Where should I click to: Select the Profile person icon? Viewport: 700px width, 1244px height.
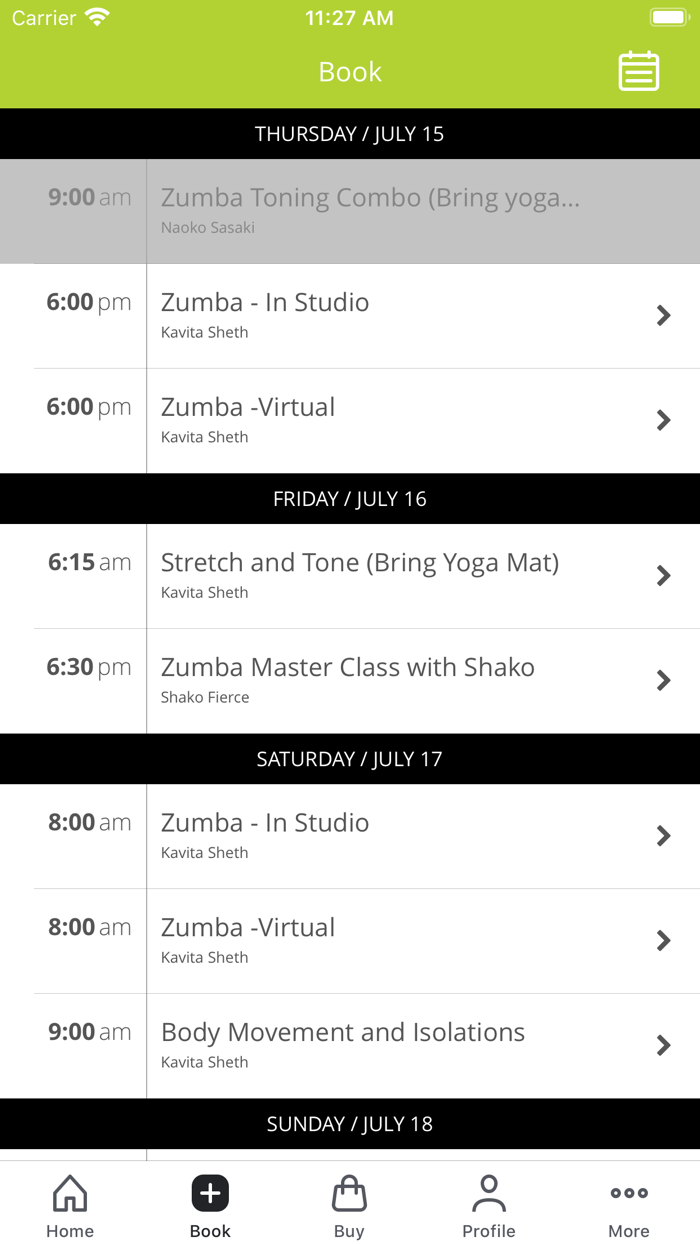pos(489,1190)
